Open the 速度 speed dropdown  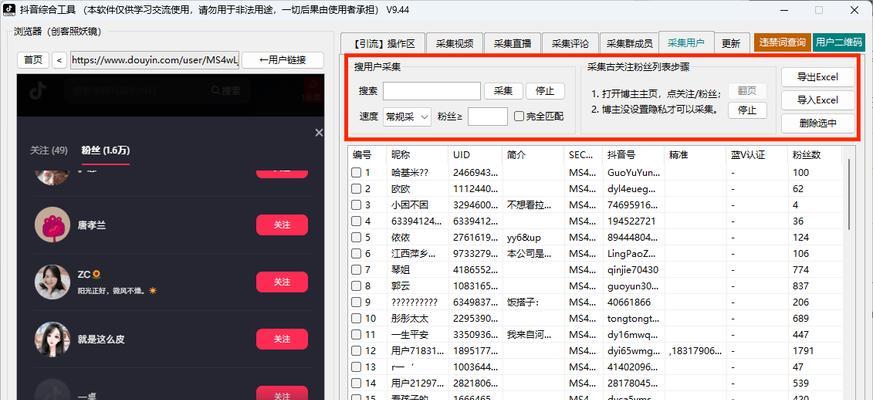407,117
